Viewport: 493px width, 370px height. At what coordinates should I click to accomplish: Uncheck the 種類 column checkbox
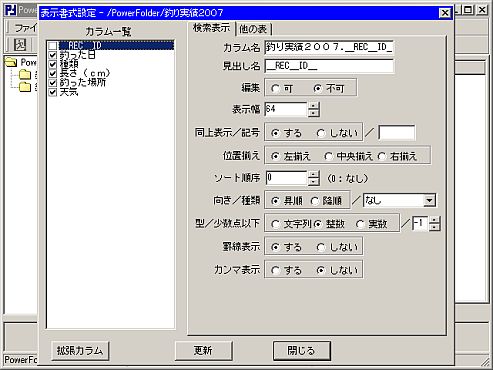(53, 64)
